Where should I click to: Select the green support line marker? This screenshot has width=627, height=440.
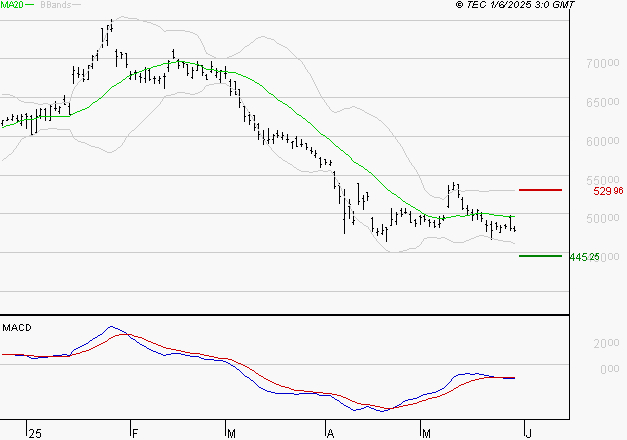coord(540,256)
